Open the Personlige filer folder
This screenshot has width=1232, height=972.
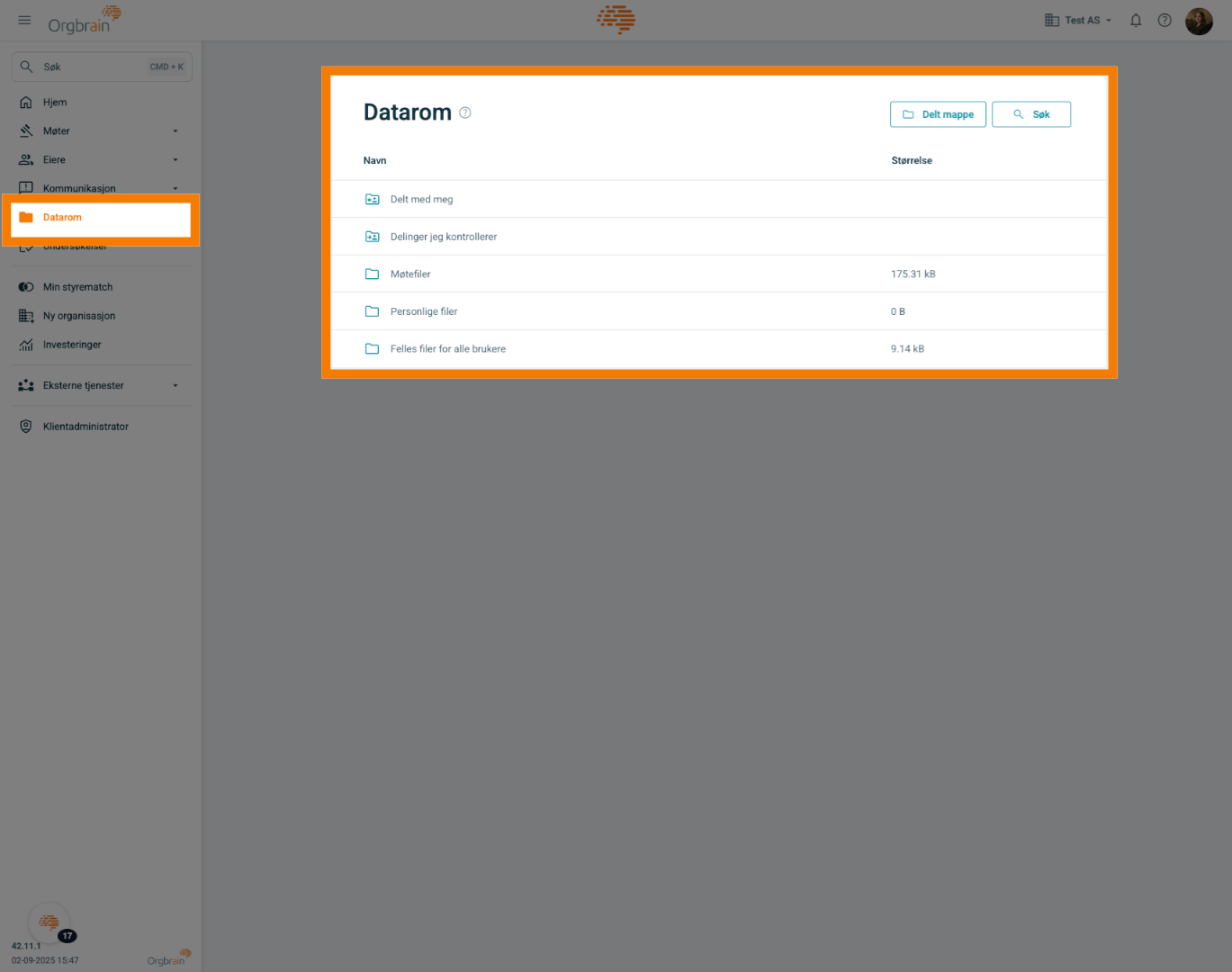(718, 311)
